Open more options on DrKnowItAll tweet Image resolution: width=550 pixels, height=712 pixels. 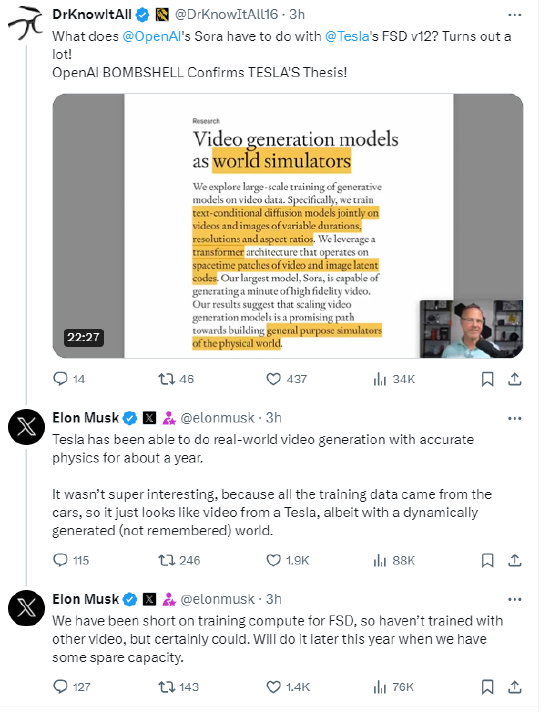coord(515,15)
